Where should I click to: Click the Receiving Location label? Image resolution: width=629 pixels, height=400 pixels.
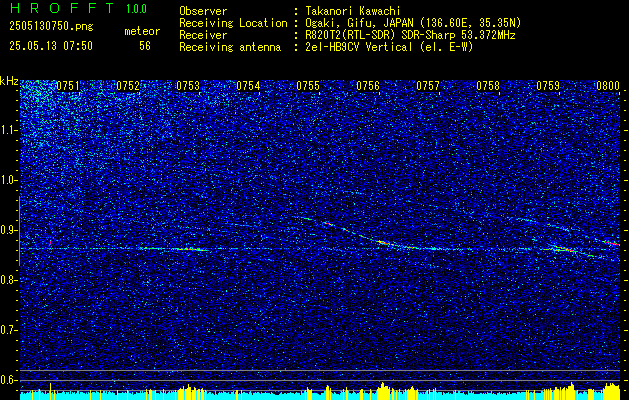[x=233, y=24]
